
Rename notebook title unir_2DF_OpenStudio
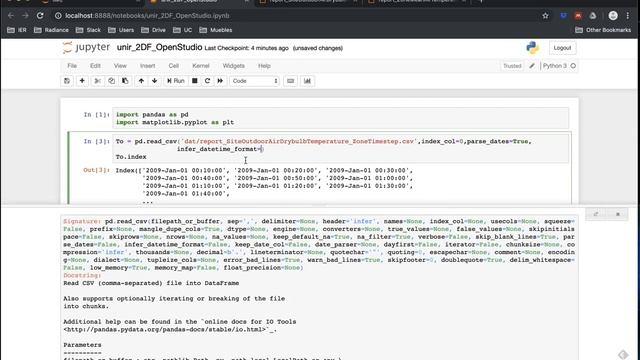[159, 47]
